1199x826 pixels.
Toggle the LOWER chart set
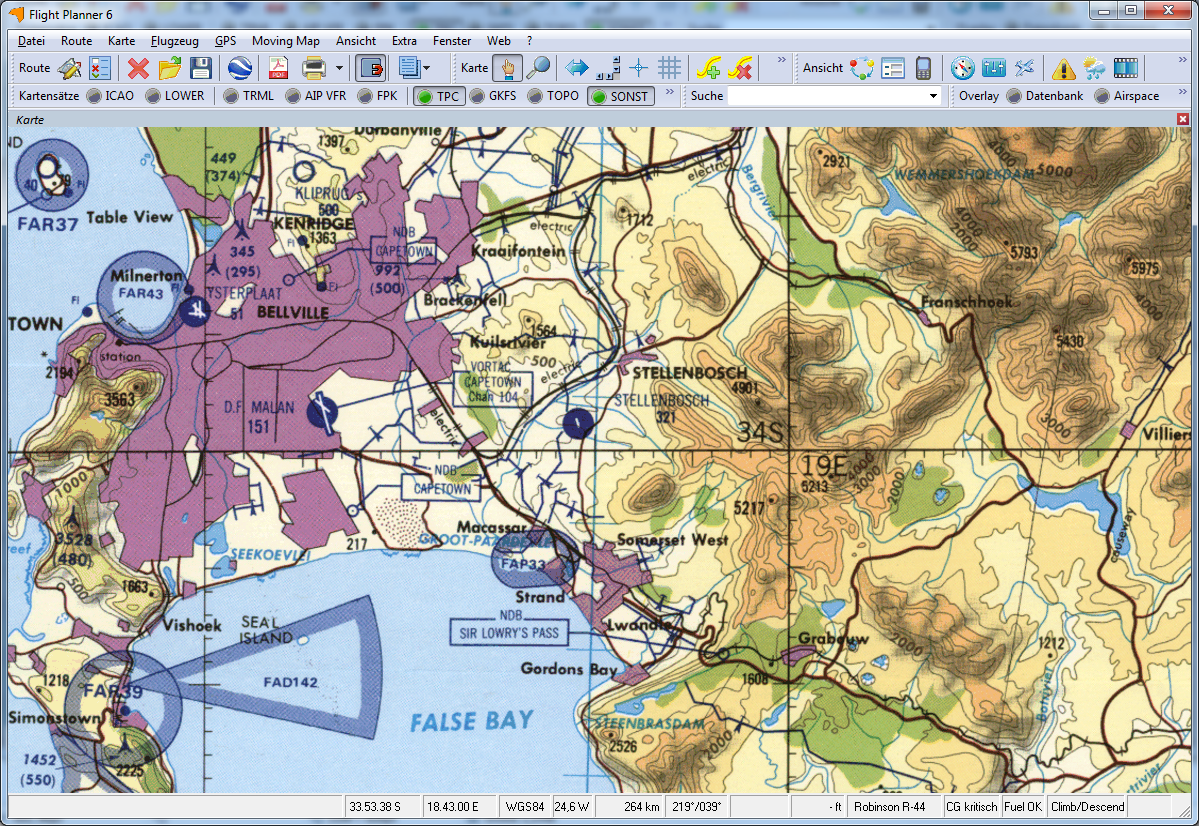point(175,96)
